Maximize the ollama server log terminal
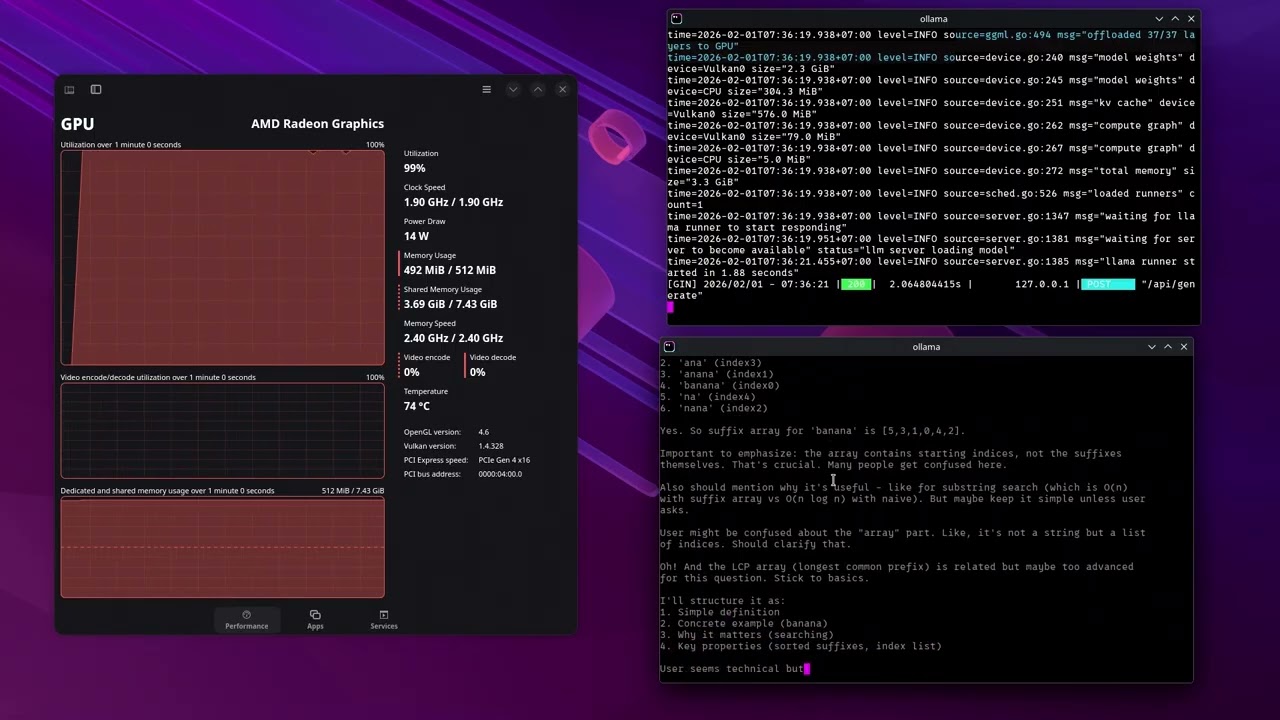1280x720 pixels. point(1175,19)
